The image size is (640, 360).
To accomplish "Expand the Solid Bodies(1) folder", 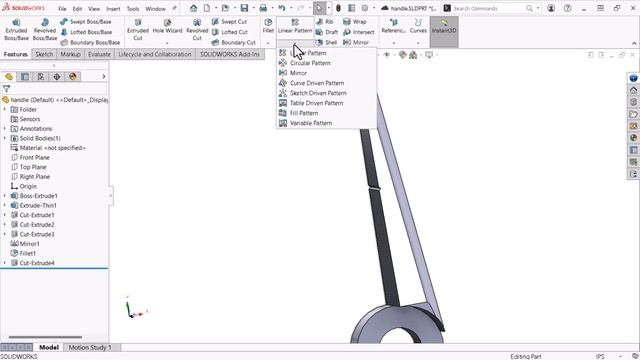I will (5, 138).
